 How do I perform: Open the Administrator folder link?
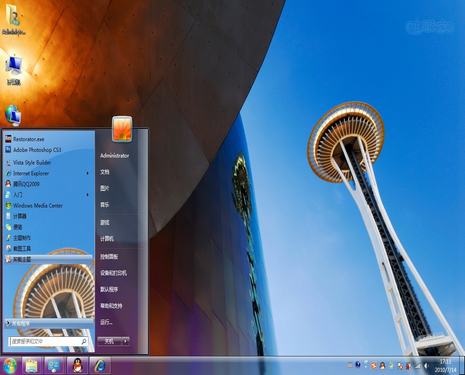click(114, 156)
